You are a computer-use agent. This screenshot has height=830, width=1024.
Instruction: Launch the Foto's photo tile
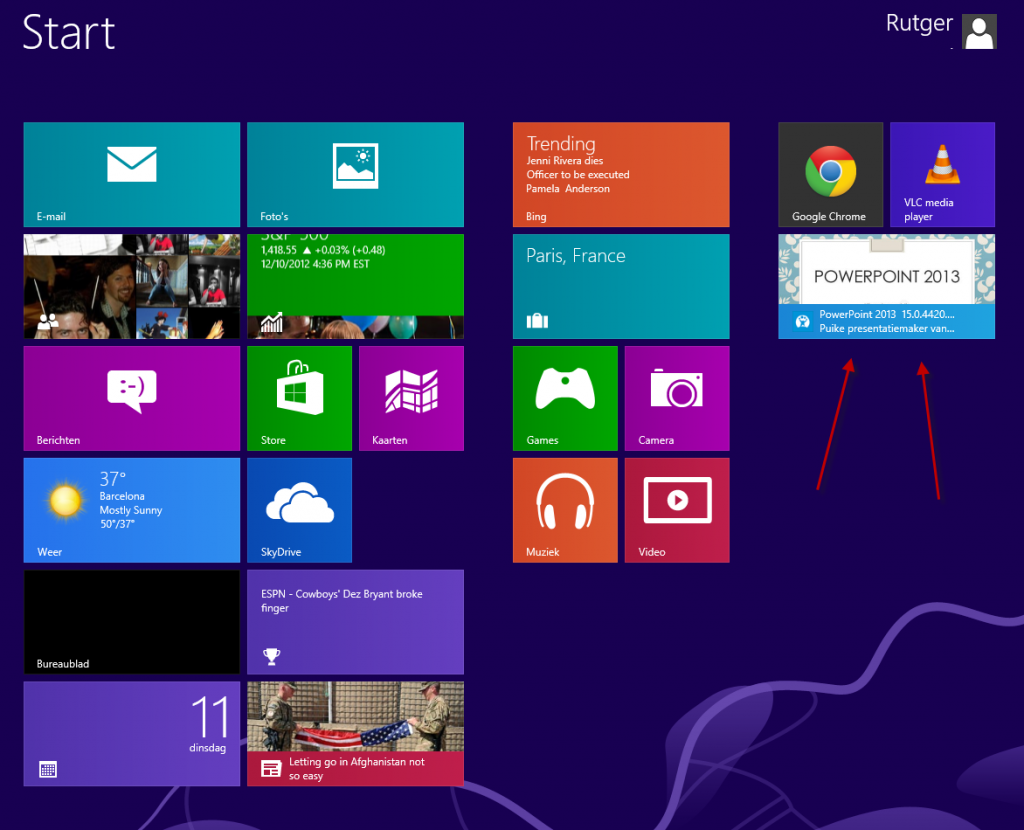pyautogui.click(x=355, y=175)
